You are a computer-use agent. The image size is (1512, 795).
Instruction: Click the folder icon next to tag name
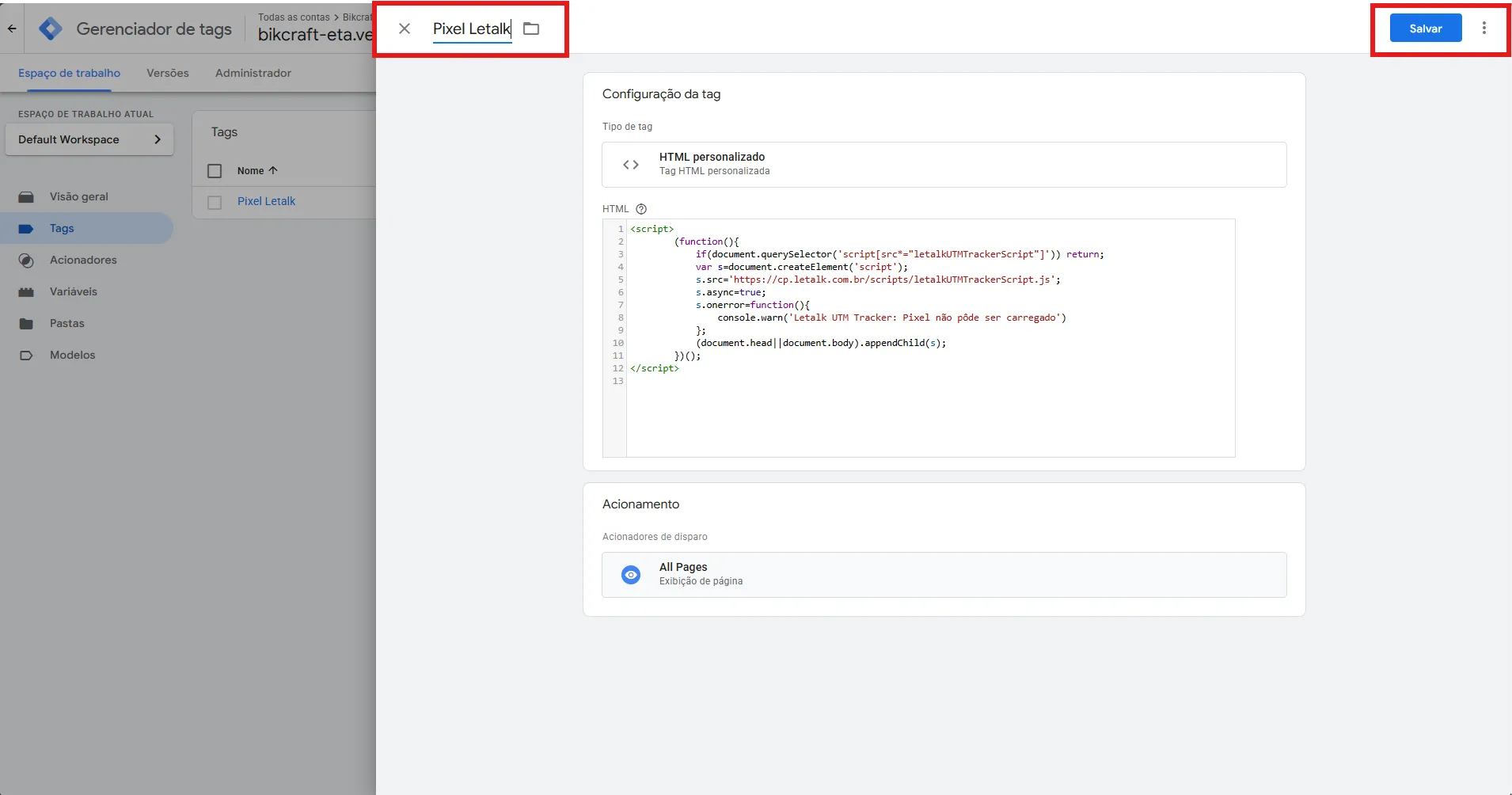(531, 29)
